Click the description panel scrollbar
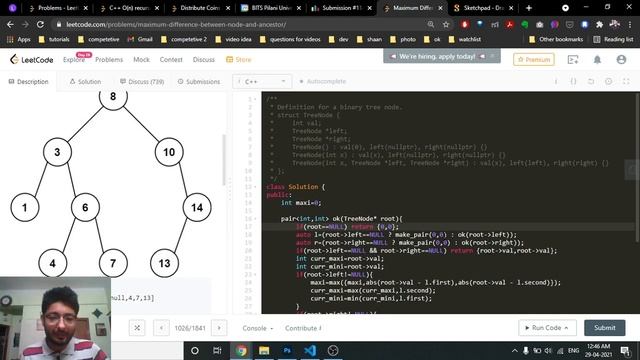Image resolution: width=640 pixels, height=360 pixels. click(x=224, y=159)
